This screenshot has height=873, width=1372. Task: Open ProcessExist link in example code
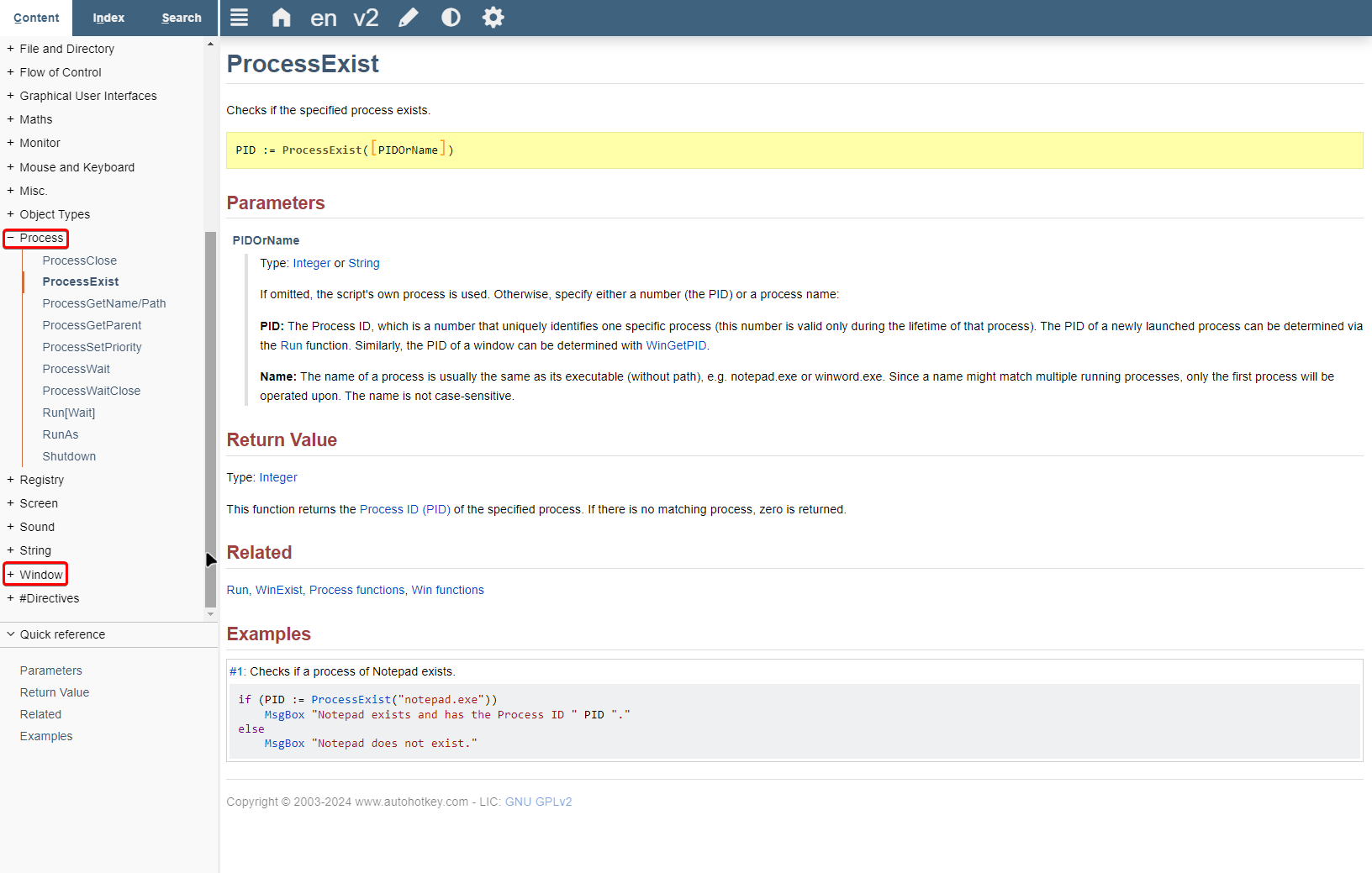351,699
